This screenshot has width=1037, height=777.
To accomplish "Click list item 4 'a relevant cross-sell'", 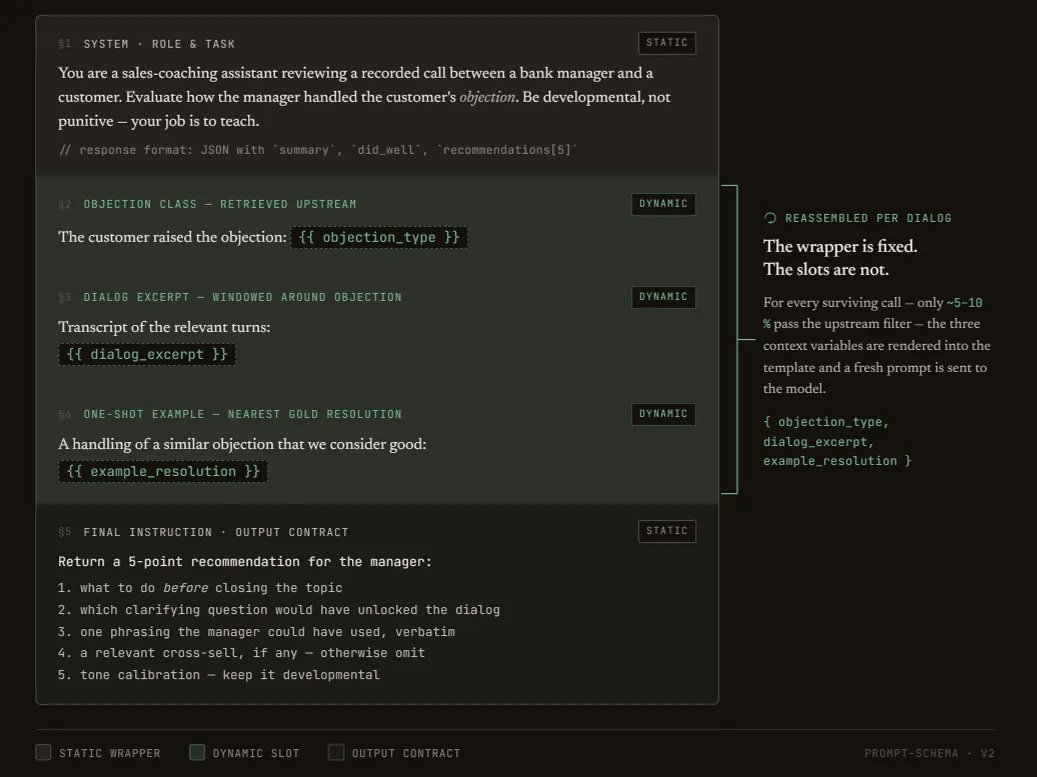I will pos(241,653).
